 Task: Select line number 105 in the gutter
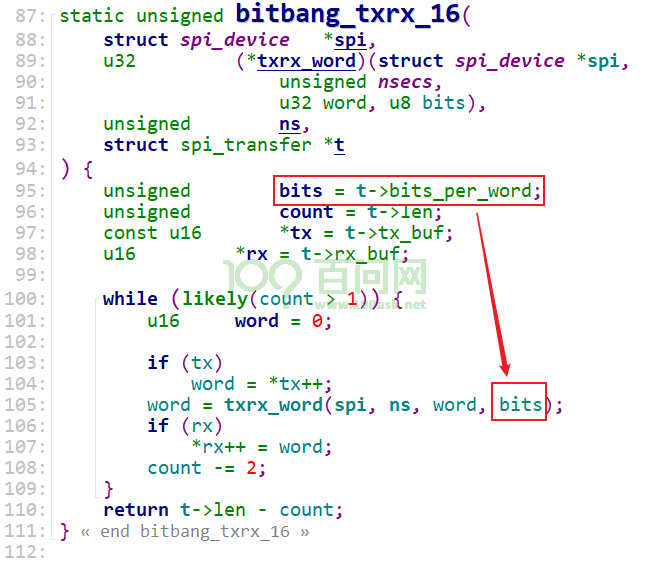[25, 405]
